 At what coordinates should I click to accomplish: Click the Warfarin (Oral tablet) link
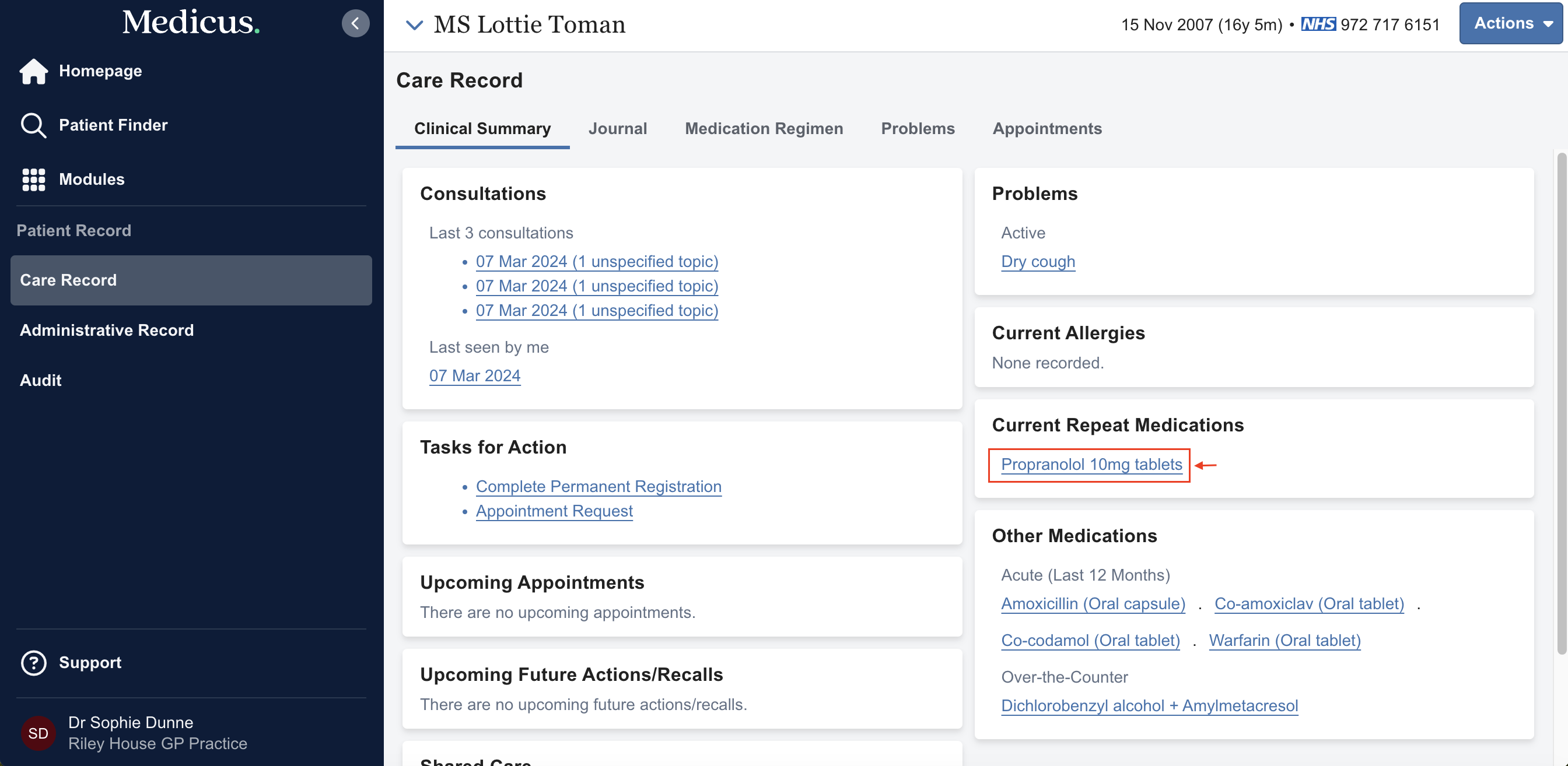[x=1284, y=641]
